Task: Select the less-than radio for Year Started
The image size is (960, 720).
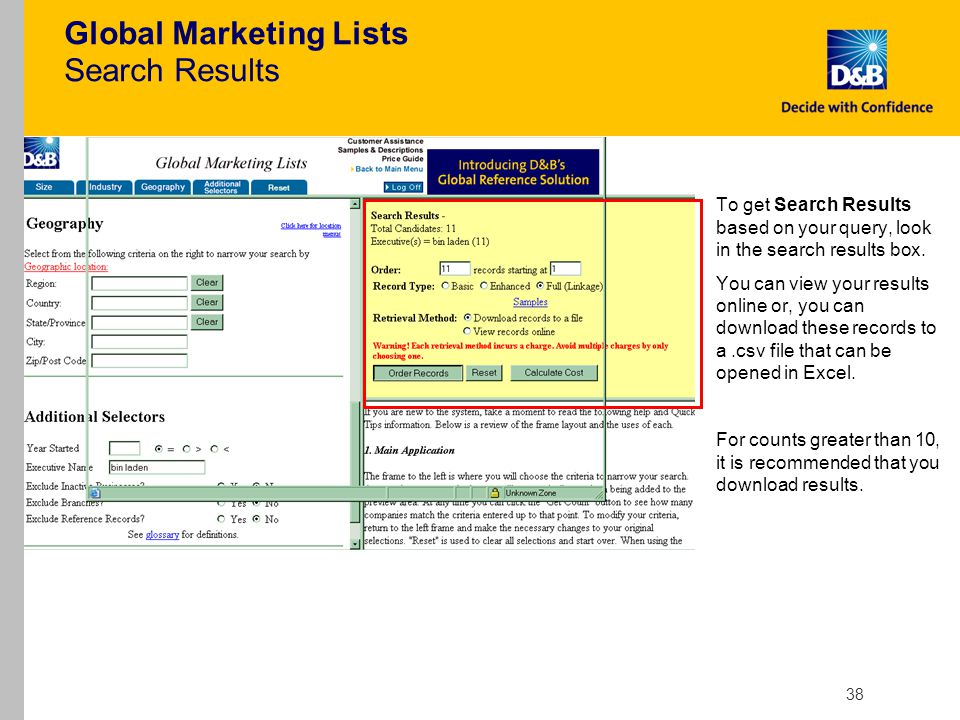Action: coord(214,449)
